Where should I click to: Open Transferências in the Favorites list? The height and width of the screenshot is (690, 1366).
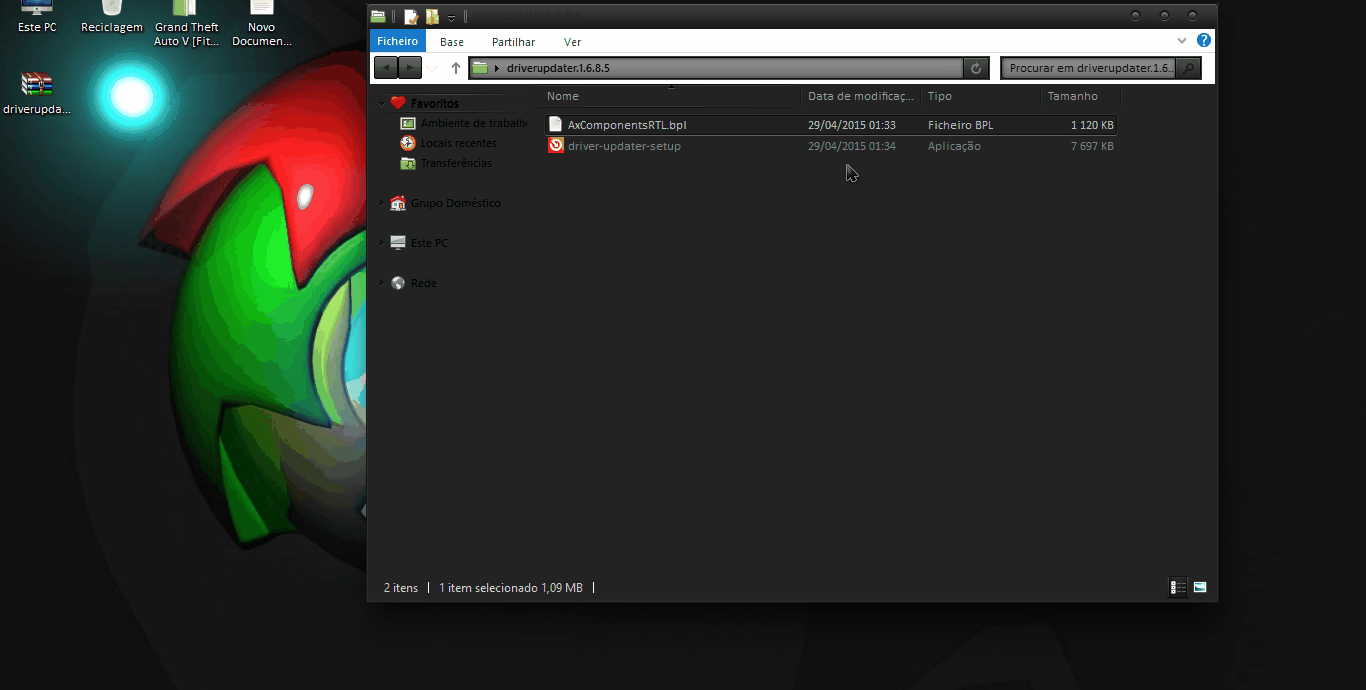point(455,163)
